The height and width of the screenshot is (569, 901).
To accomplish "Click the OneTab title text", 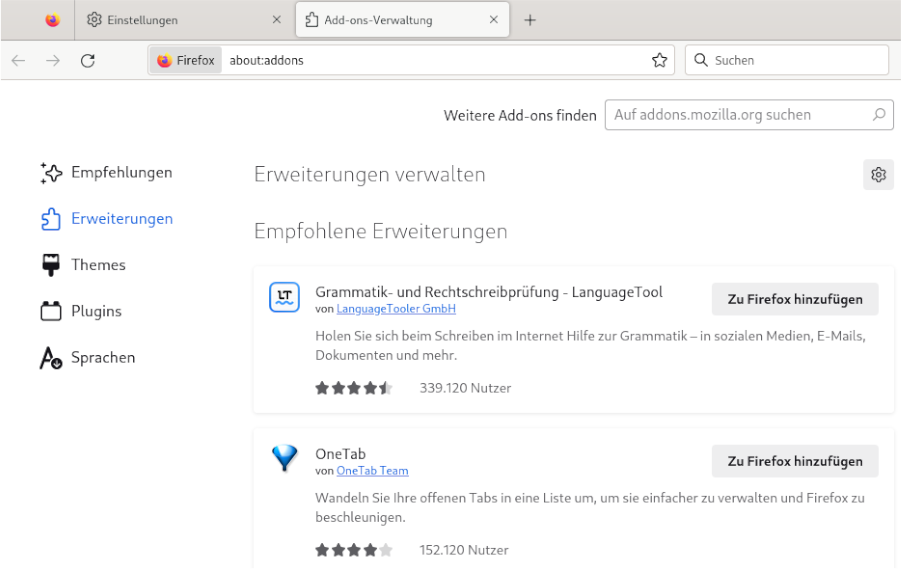I will tap(340, 454).
